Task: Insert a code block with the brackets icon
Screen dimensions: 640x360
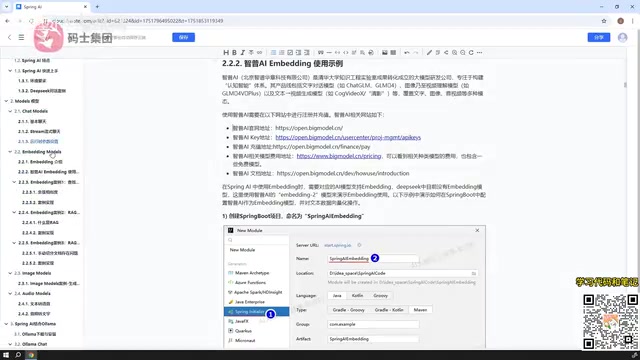Action: coord(346,52)
